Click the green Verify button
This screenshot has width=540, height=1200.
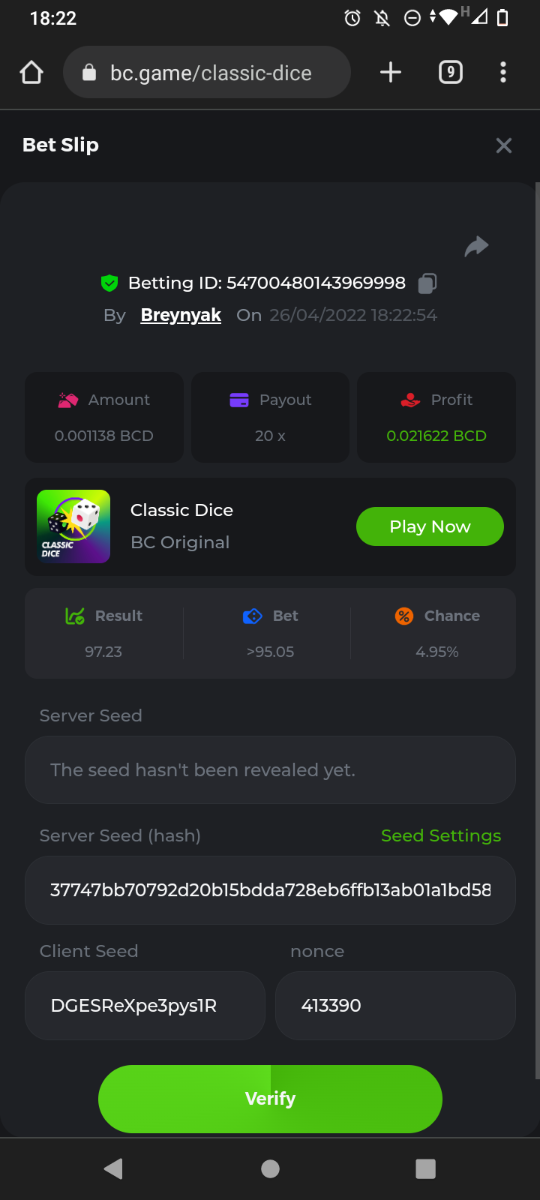point(270,1098)
